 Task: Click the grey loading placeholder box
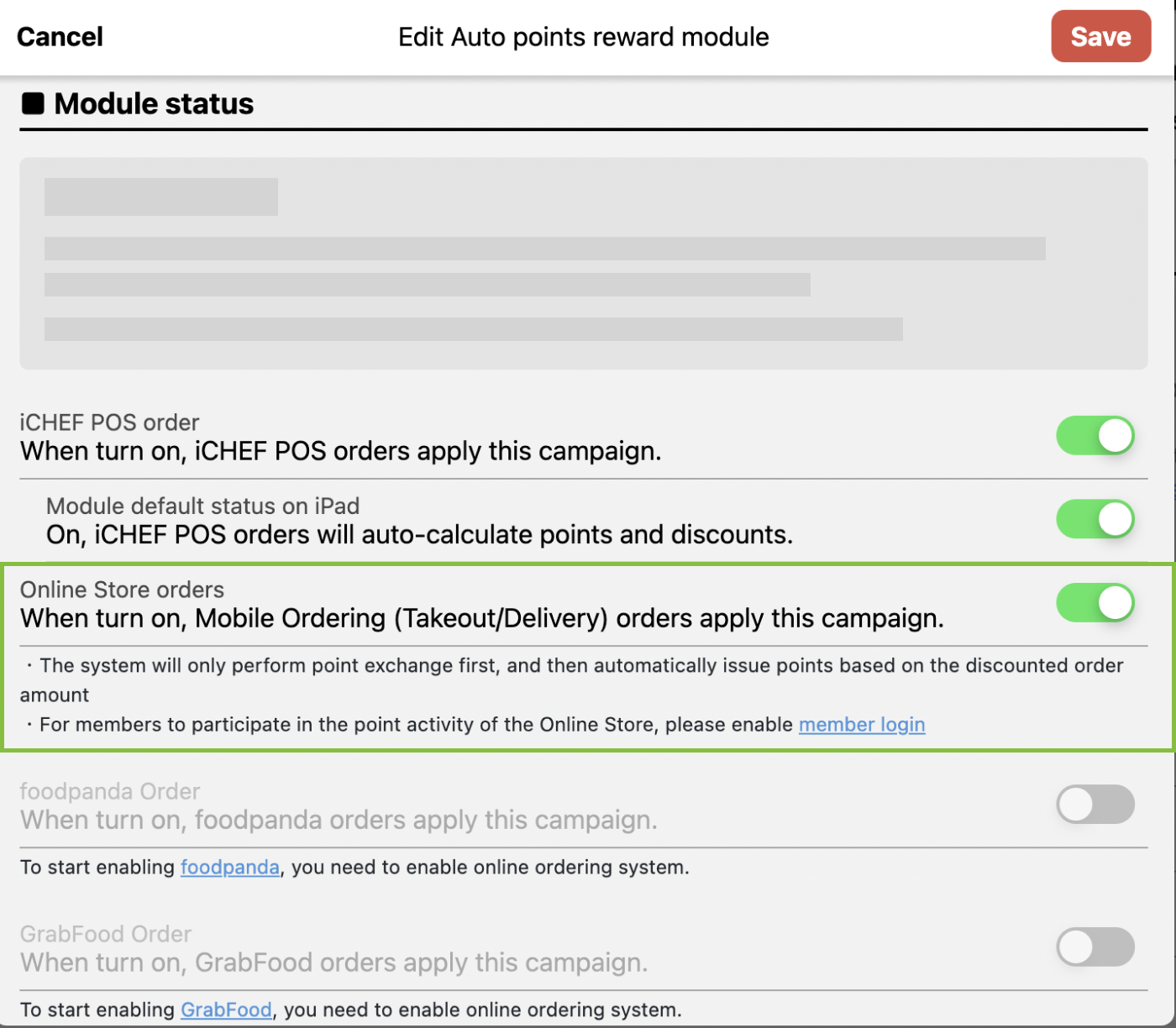[583, 264]
